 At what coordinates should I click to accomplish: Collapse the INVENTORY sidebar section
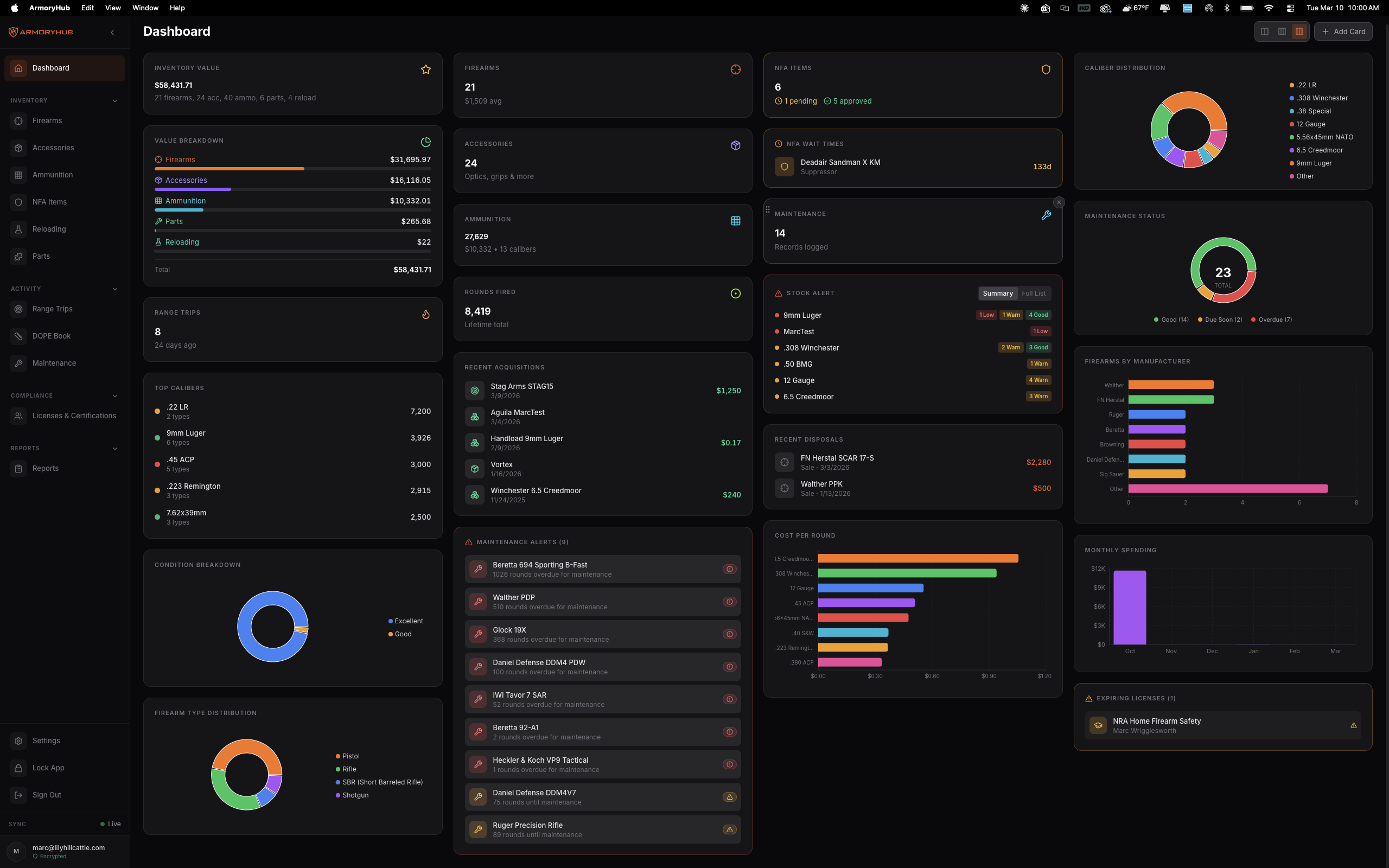tap(115, 100)
